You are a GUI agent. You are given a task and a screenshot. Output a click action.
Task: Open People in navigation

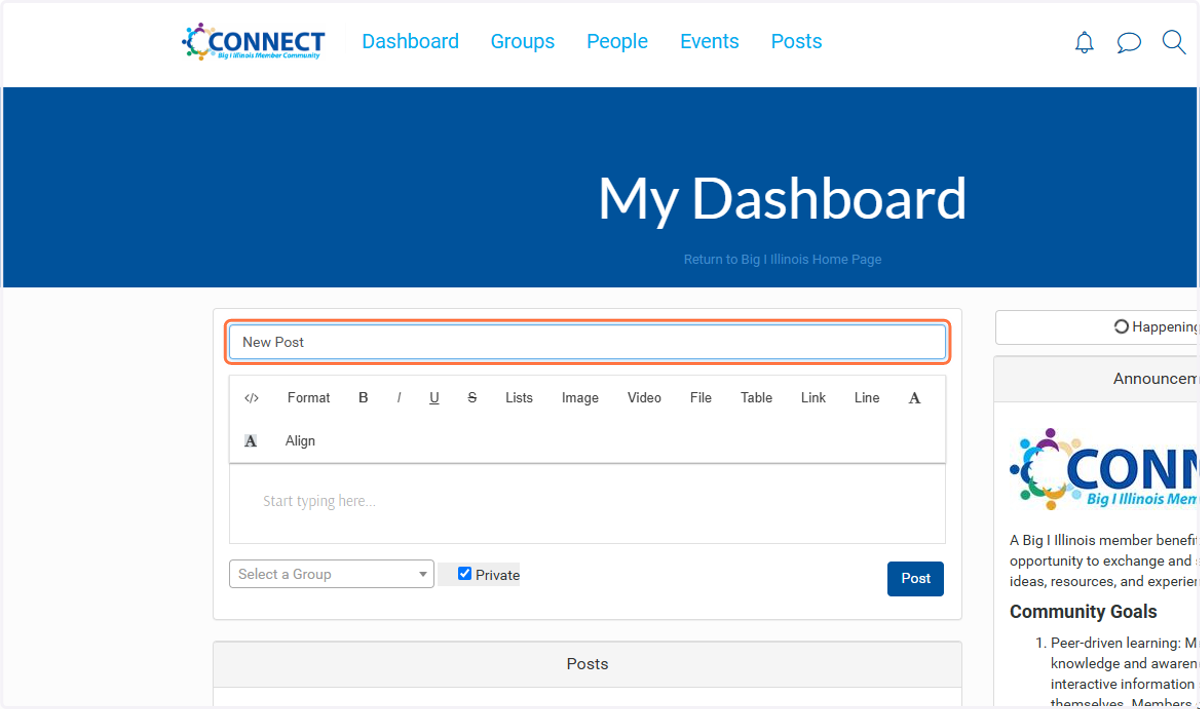pyautogui.click(x=617, y=42)
